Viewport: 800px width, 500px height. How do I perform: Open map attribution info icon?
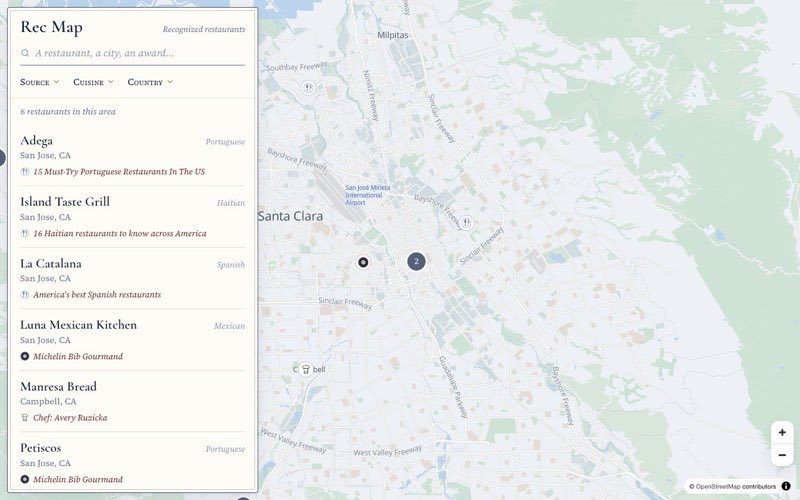click(786, 486)
